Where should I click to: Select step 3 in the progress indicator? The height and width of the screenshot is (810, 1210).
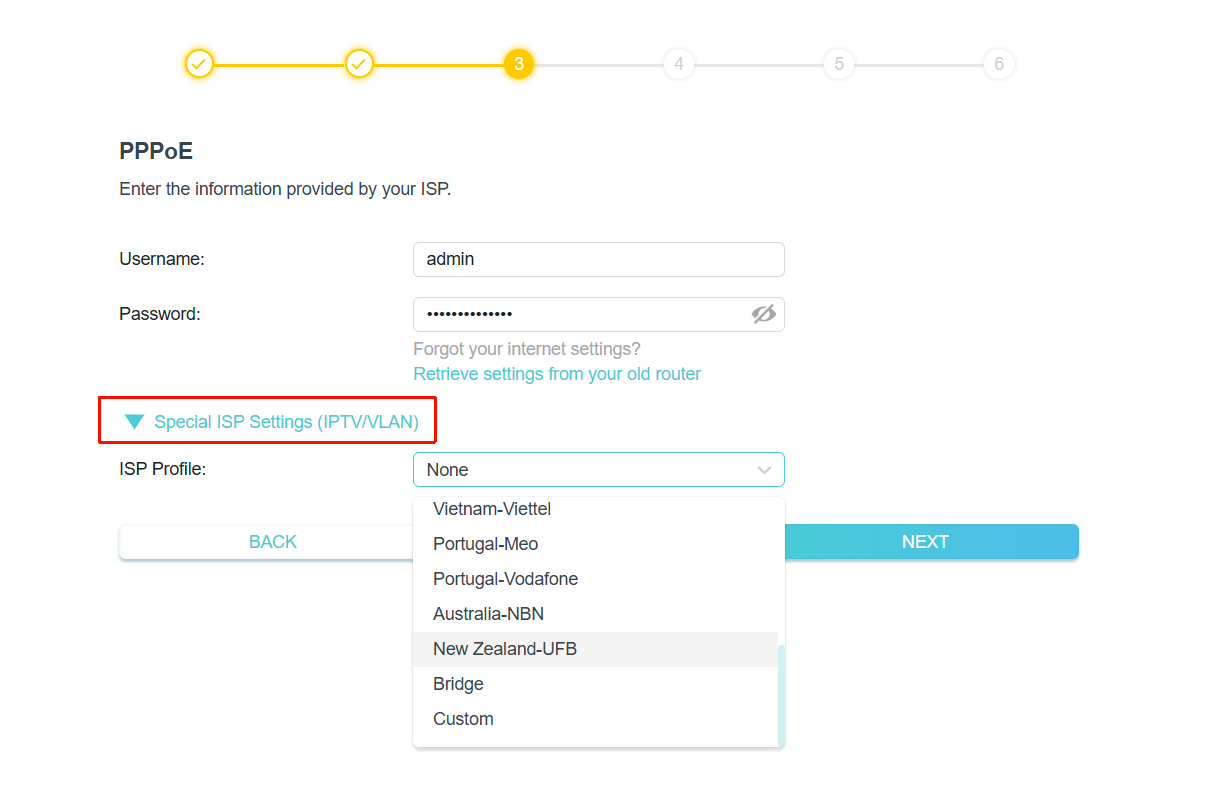519,63
